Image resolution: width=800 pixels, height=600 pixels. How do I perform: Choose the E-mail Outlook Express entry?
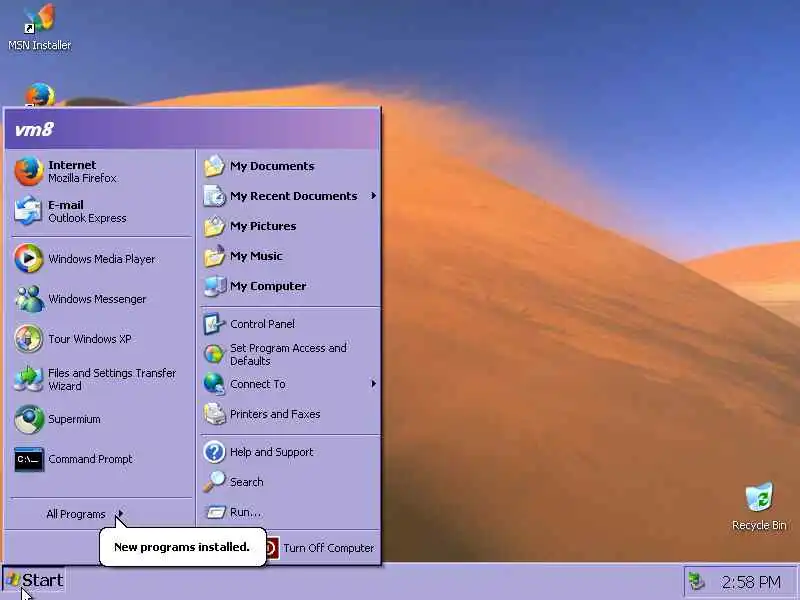[x=101, y=211]
